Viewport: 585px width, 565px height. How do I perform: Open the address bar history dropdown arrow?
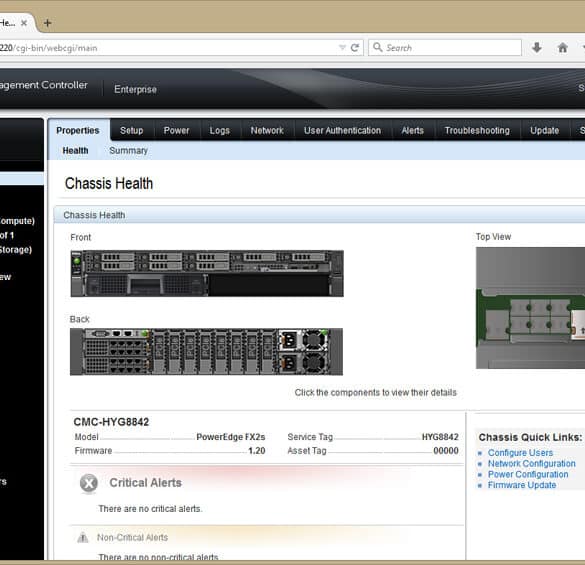click(342, 48)
